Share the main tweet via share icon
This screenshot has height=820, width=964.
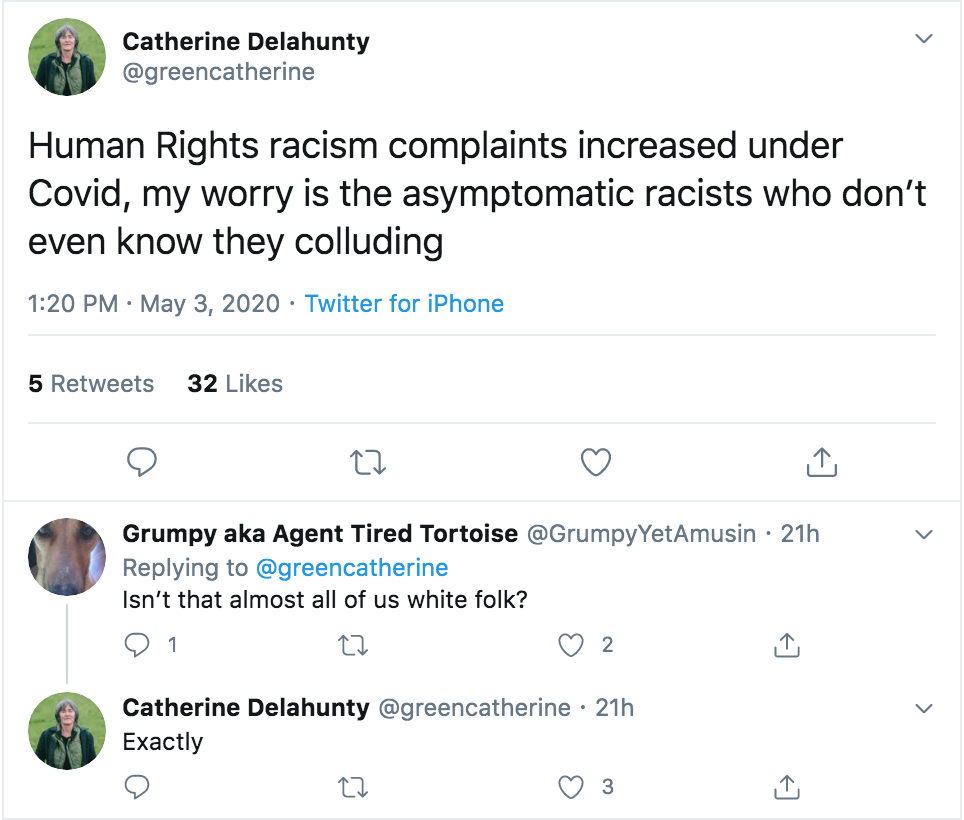tap(820, 462)
